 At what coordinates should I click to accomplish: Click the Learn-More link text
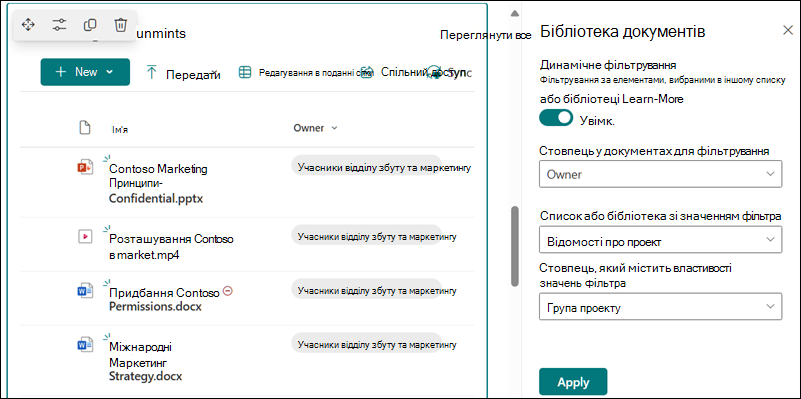pyautogui.click(x=653, y=99)
